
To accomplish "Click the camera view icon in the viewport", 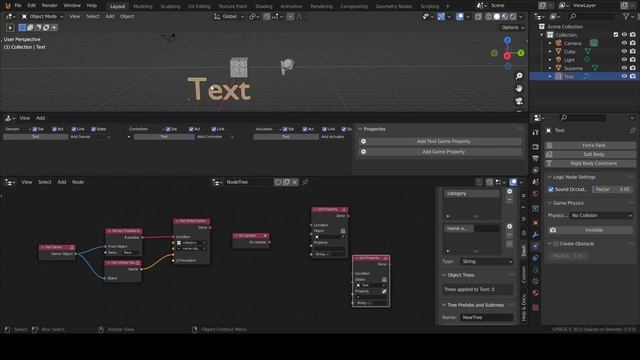I will coord(519,101).
